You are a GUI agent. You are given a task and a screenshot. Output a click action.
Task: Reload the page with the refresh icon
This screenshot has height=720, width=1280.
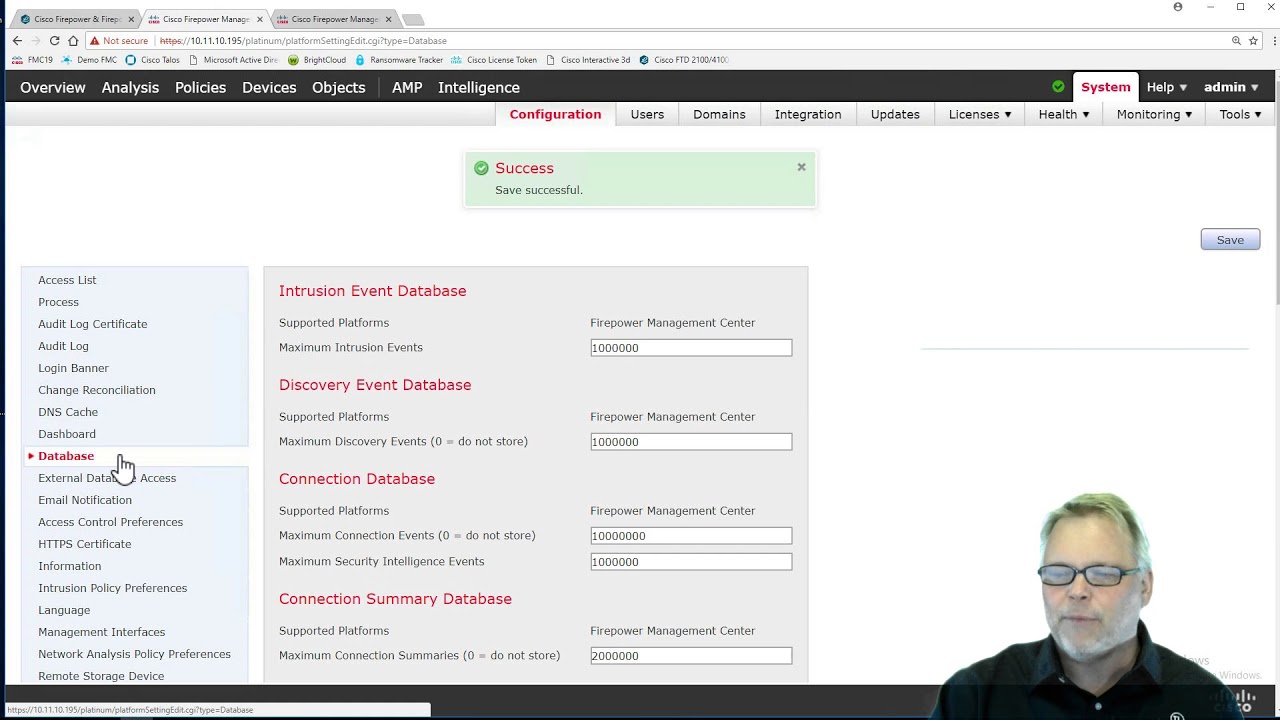[x=55, y=41]
